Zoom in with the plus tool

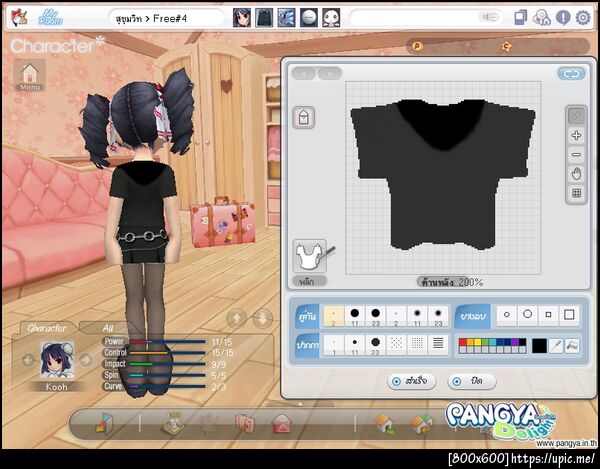[x=576, y=135]
